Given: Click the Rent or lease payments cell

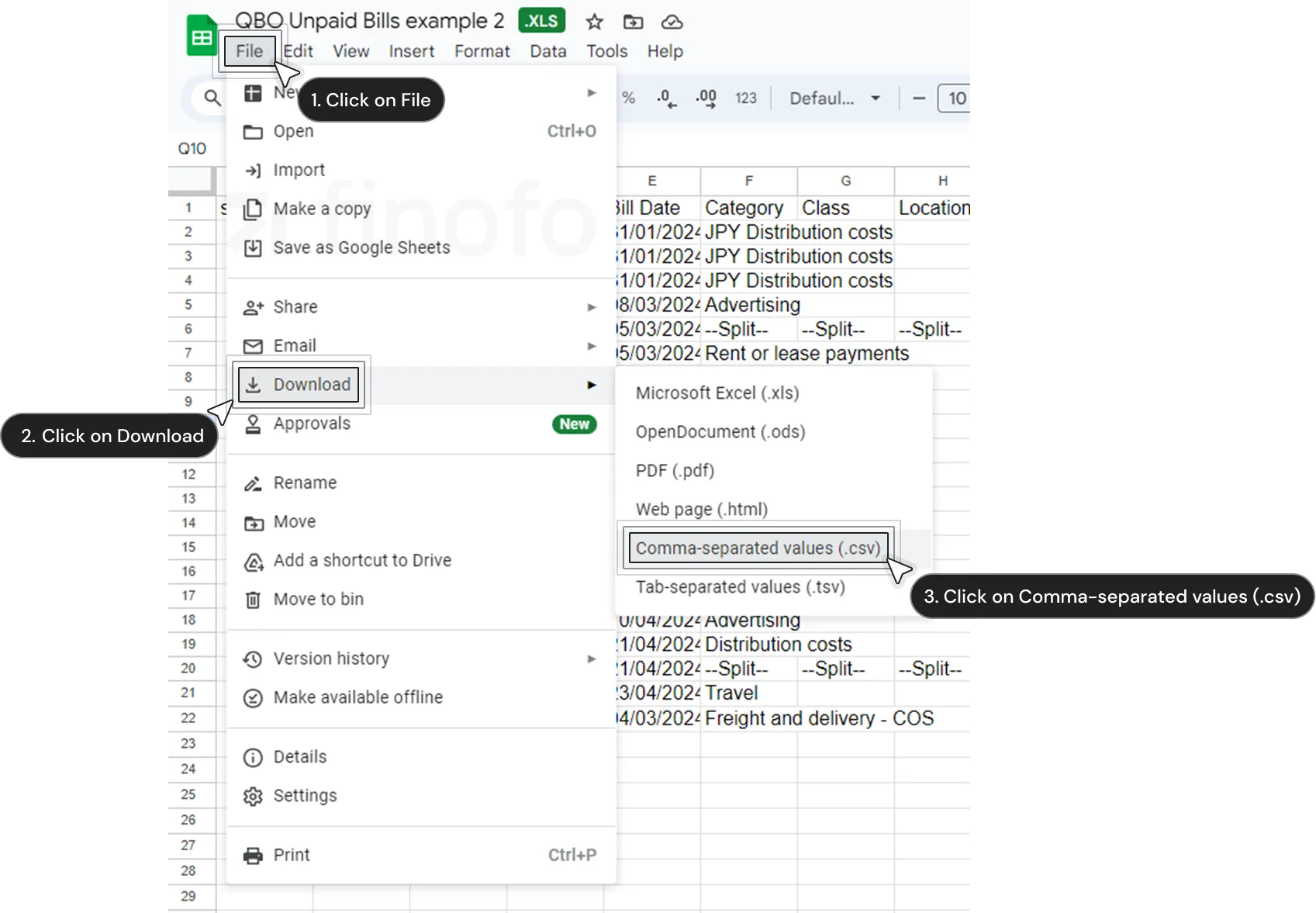Looking at the screenshot, I should click(x=807, y=354).
